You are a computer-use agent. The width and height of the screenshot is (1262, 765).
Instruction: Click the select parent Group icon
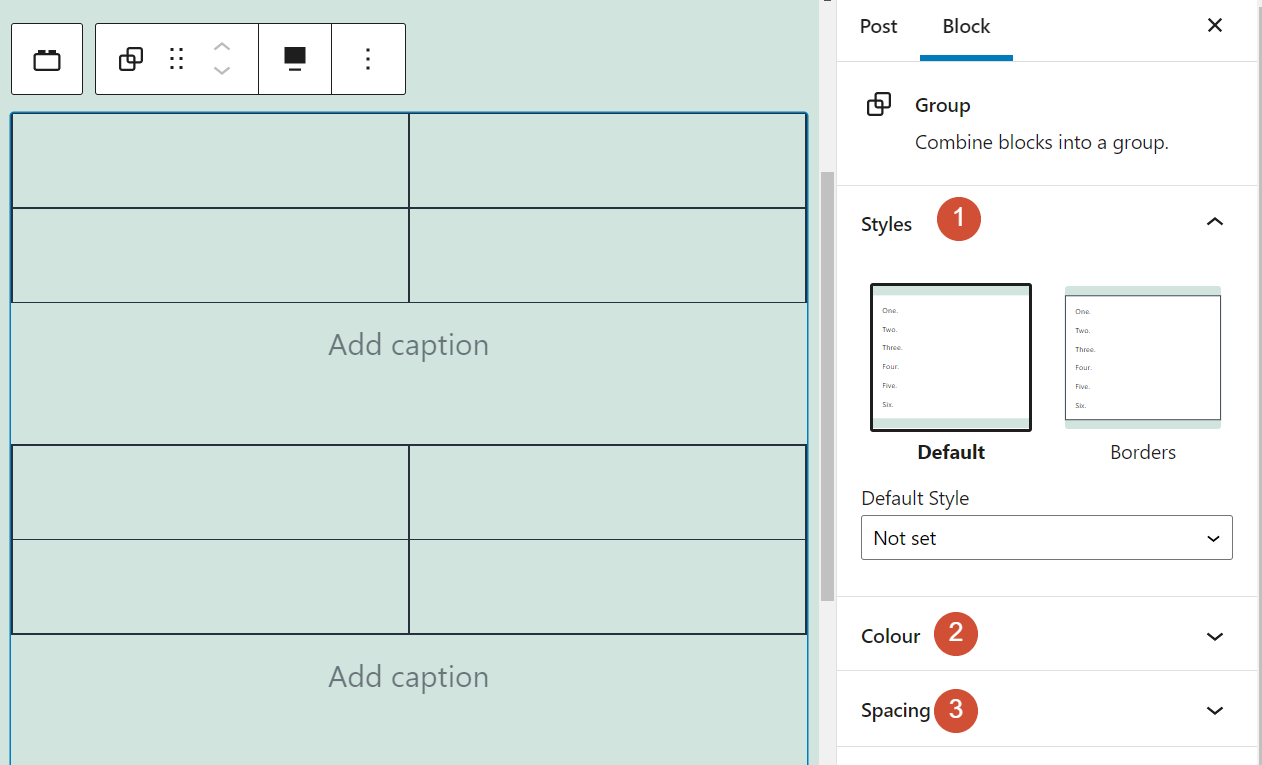click(130, 58)
